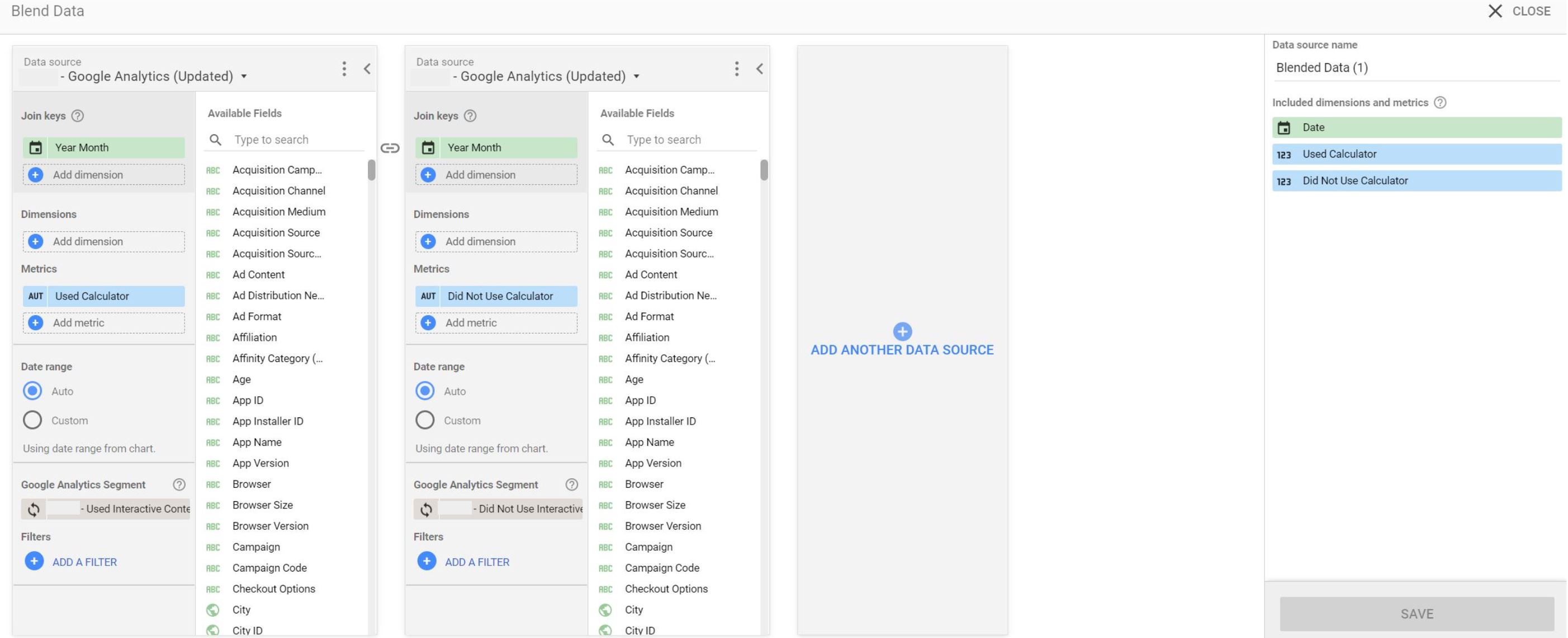Screen dimensions: 1568x638
Task: Click the link icon joining the two data sources
Action: [x=390, y=148]
